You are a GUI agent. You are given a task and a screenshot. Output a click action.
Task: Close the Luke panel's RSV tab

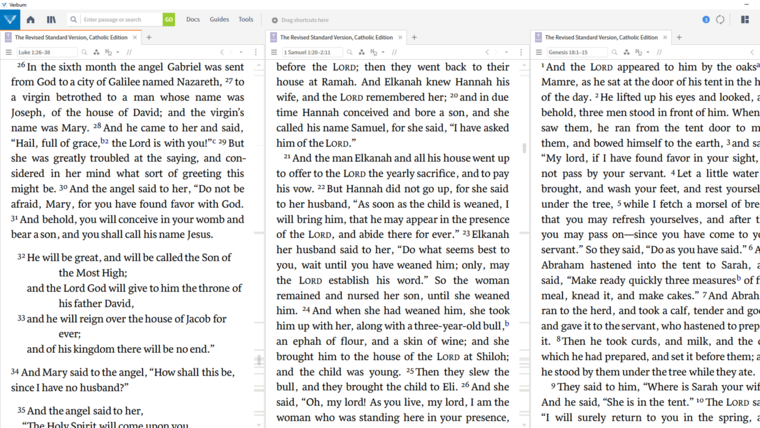click(x=135, y=37)
